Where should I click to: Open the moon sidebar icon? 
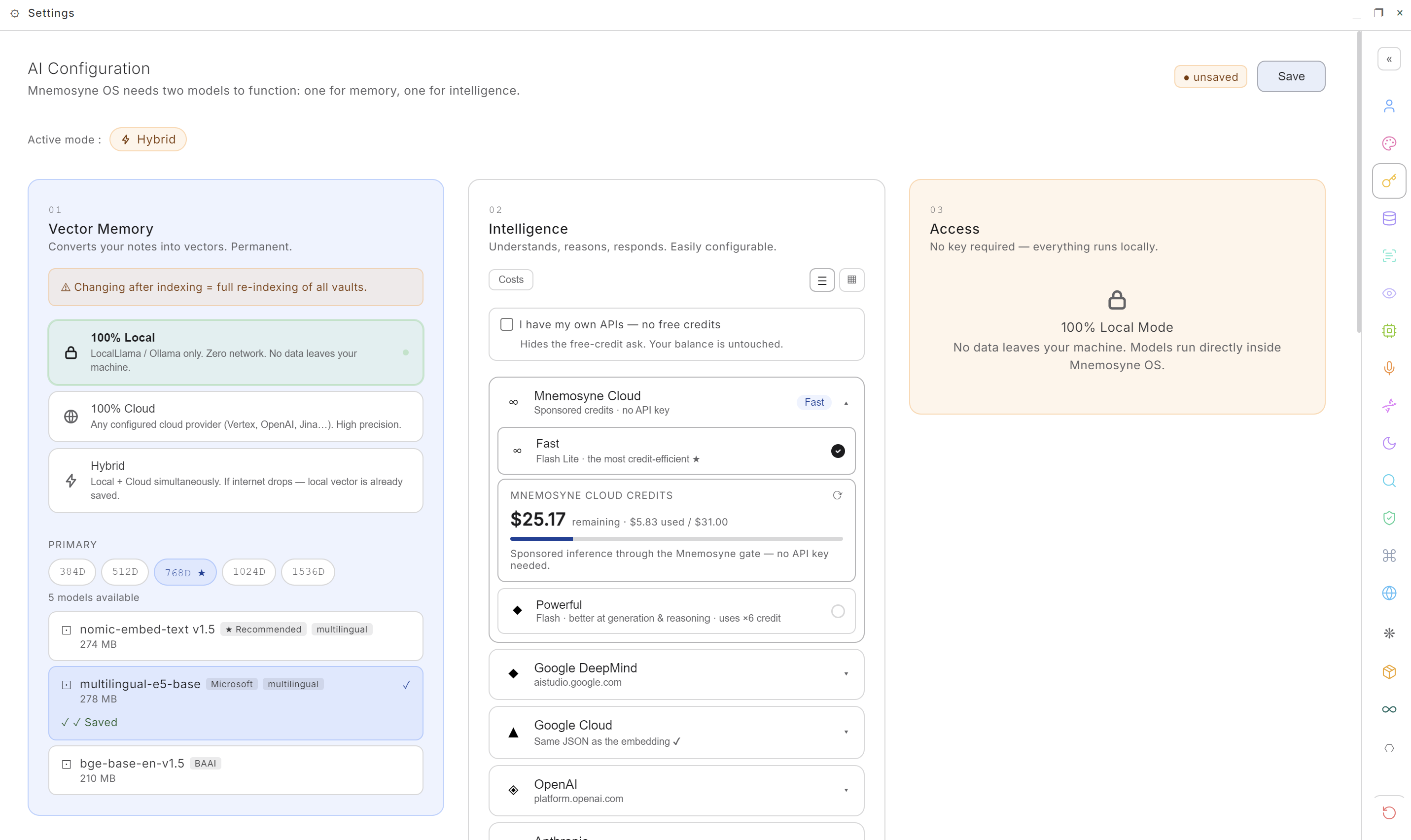pyautogui.click(x=1389, y=443)
